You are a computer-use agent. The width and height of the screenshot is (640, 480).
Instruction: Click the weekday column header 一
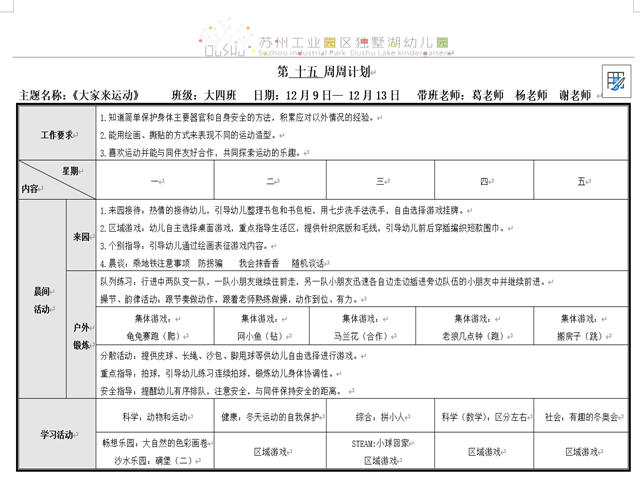[155, 181]
